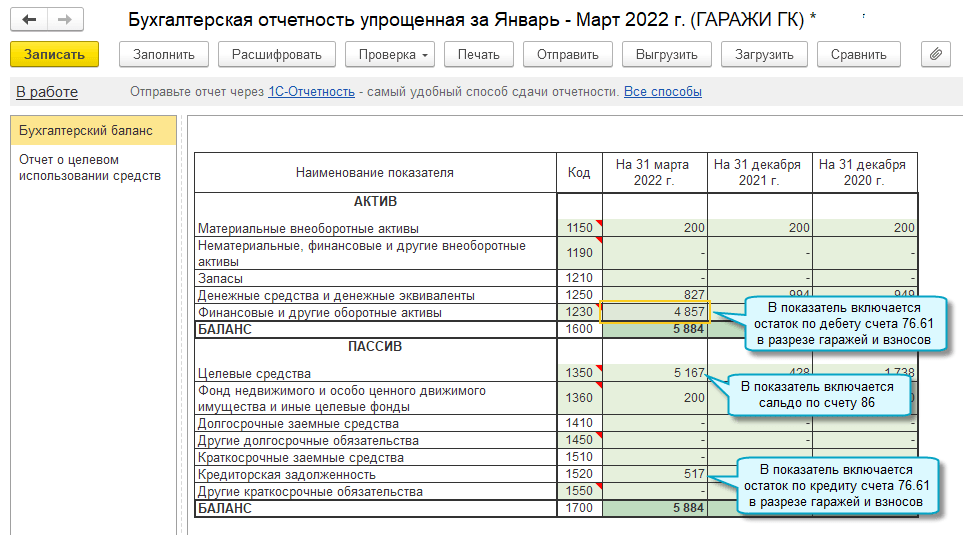The width and height of the screenshot is (963, 535).
Task: Click the Печать button
Action: 478,55
